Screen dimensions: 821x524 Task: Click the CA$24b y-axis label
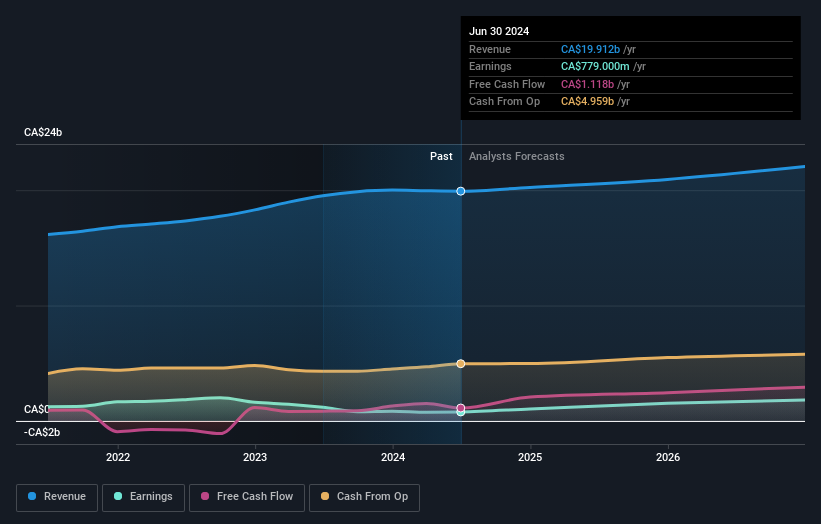43,132
